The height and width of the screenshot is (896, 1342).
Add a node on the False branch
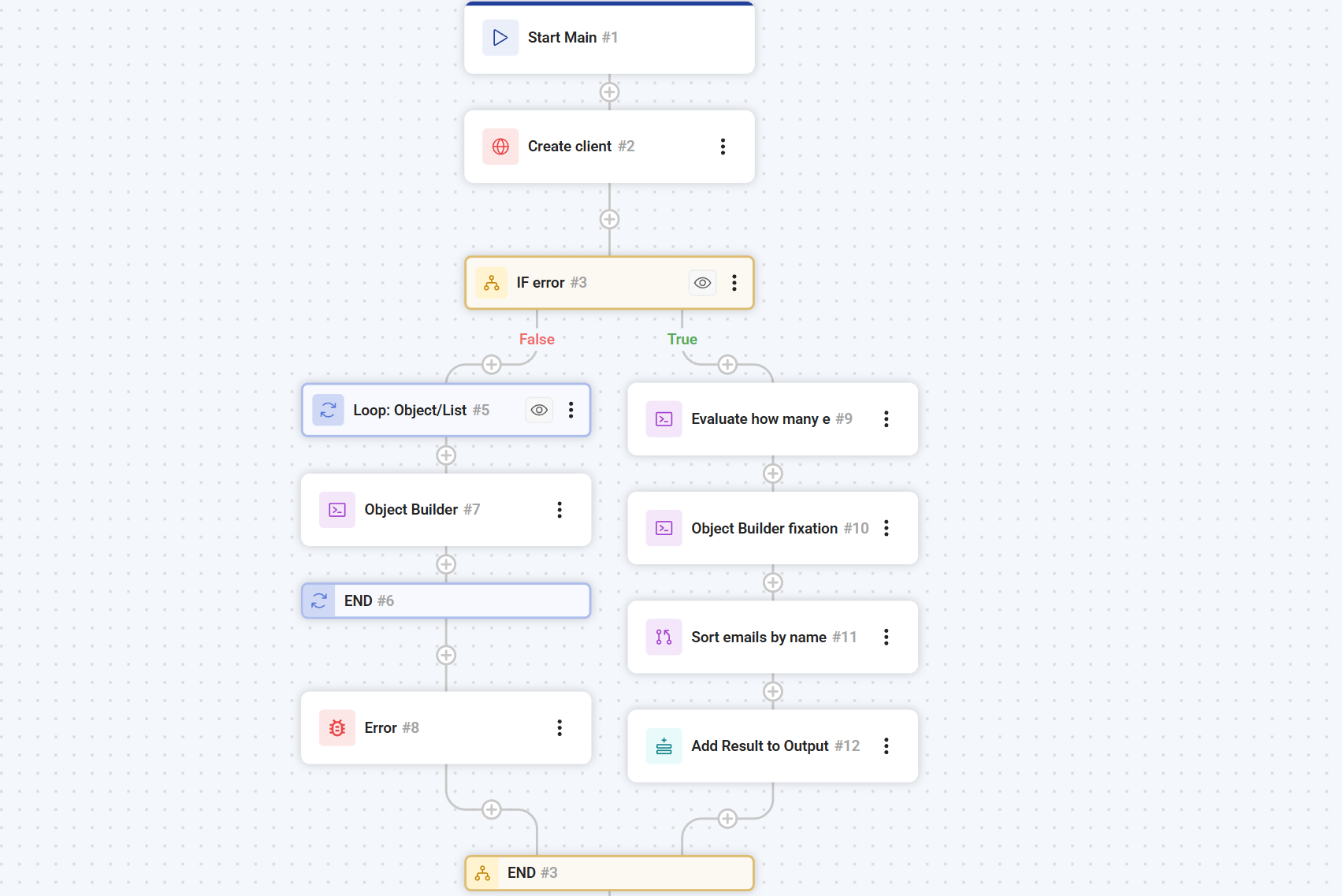[491, 364]
